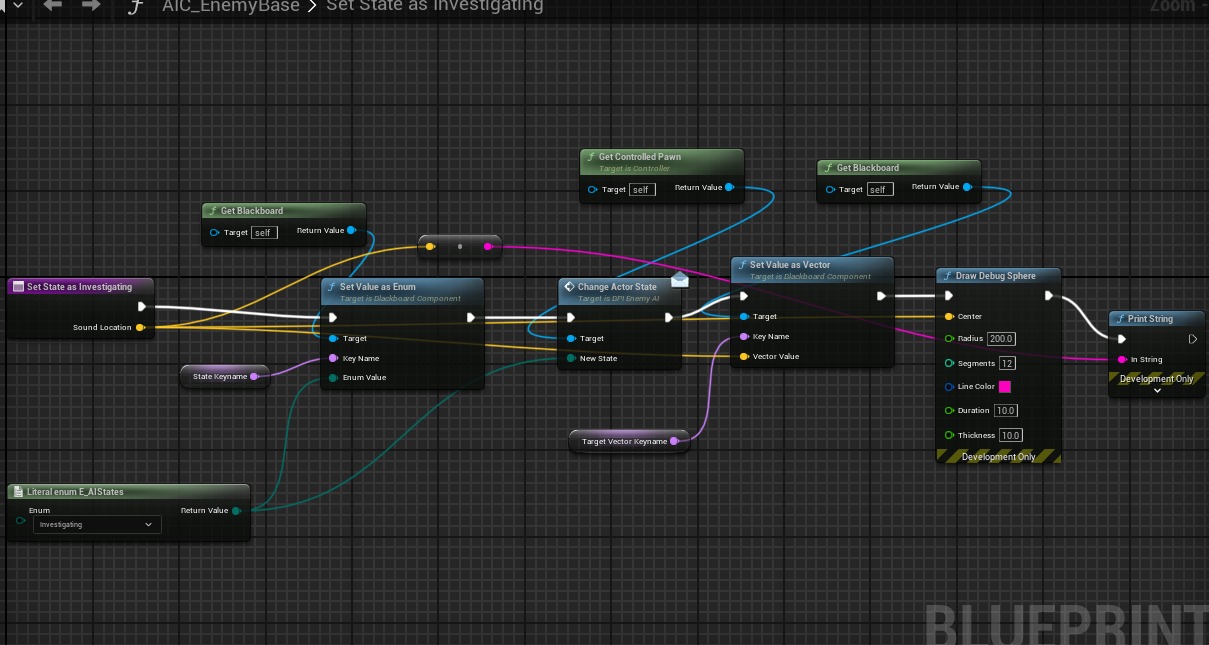
Task: Click Target pin on Set Value as Vector
Action: click(743, 317)
